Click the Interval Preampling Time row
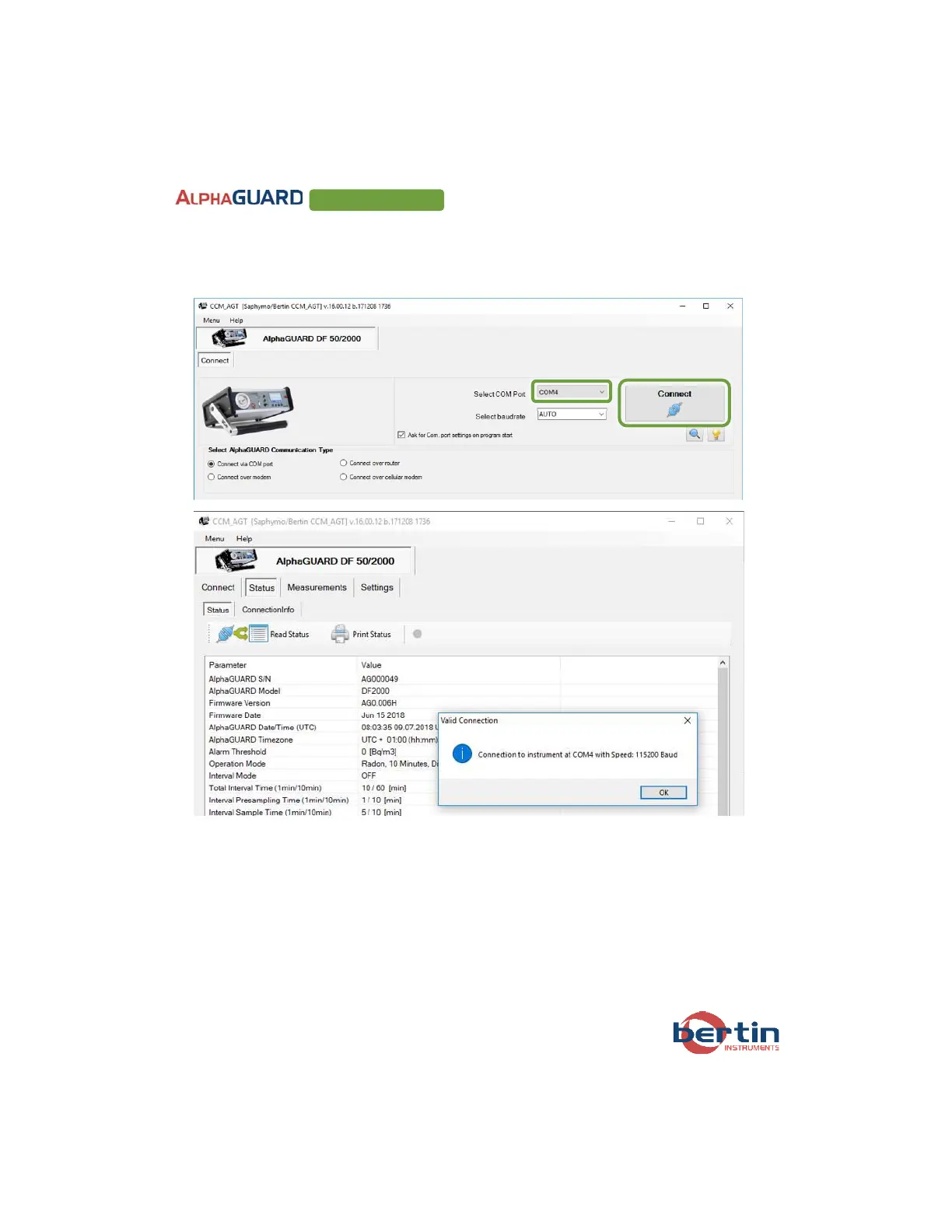The height and width of the screenshot is (1232, 952). [x=321, y=800]
